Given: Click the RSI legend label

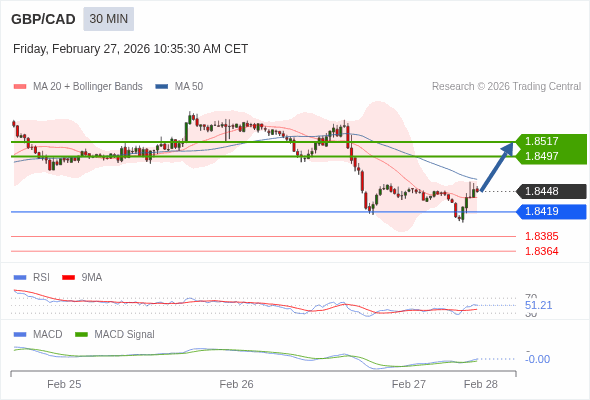Looking at the screenshot, I should pyautogui.click(x=41, y=277).
